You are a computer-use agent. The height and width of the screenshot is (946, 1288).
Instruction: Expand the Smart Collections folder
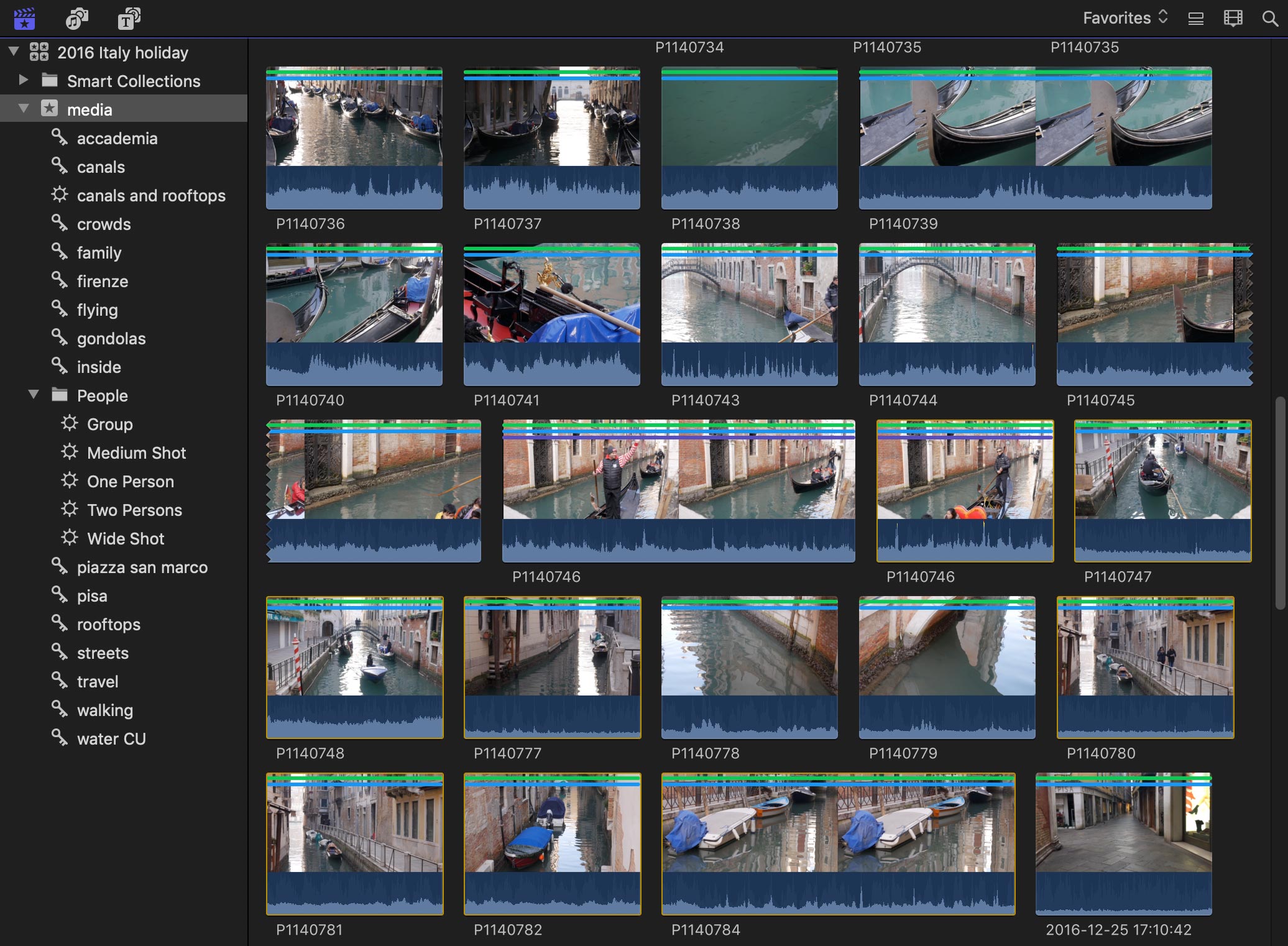[24, 80]
